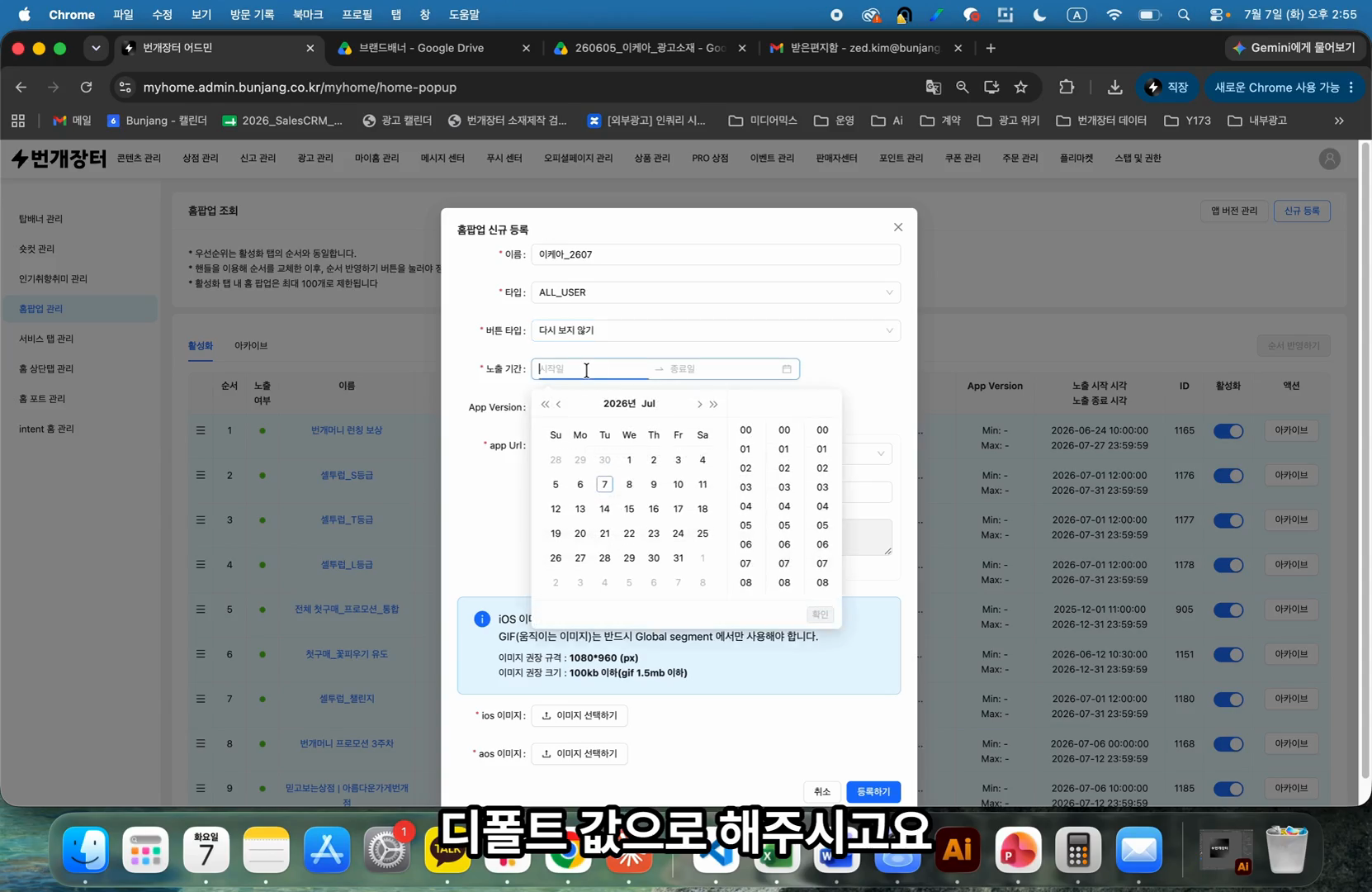Click the 신규 등록 button
1372x892 pixels.
1302,211
